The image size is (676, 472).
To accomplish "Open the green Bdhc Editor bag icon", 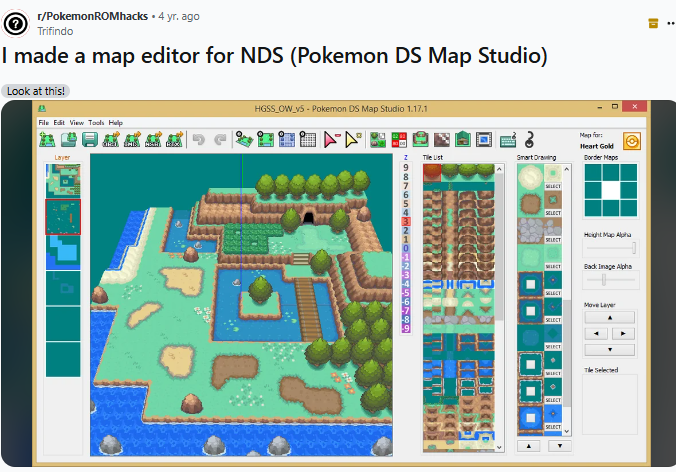I will click(420, 140).
